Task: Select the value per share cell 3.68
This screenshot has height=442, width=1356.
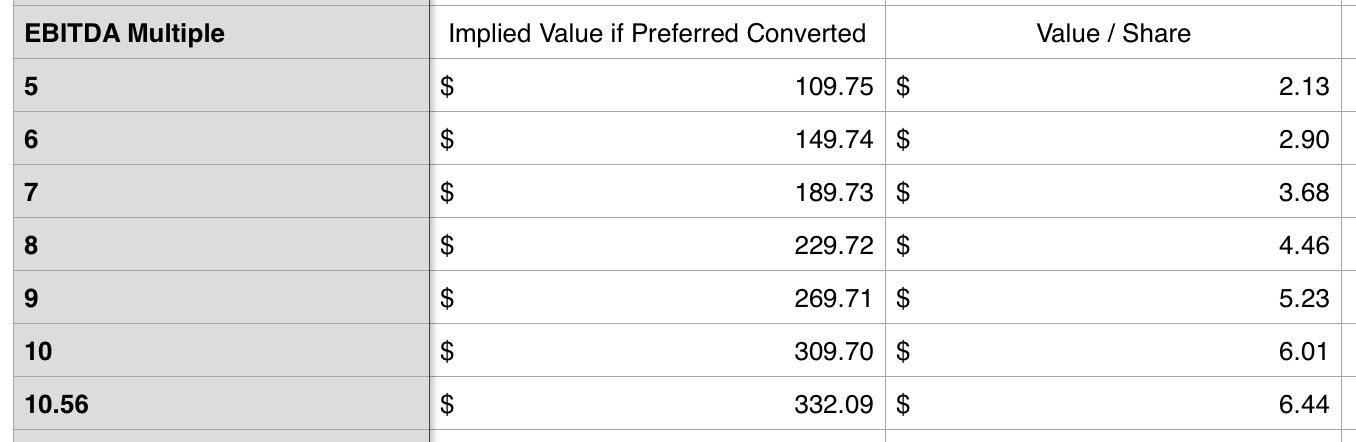Action: pyautogui.click(x=1113, y=191)
